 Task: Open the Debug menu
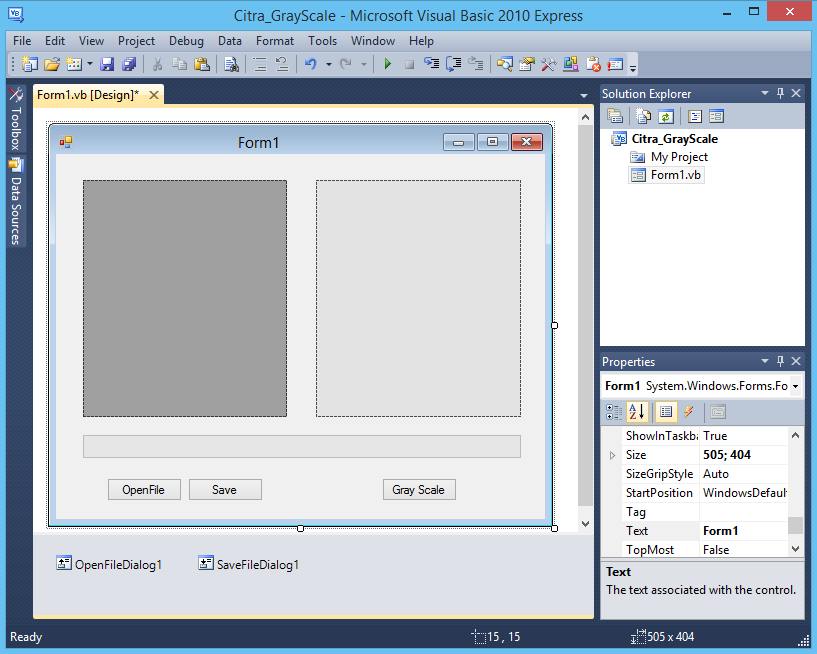point(186,41)
